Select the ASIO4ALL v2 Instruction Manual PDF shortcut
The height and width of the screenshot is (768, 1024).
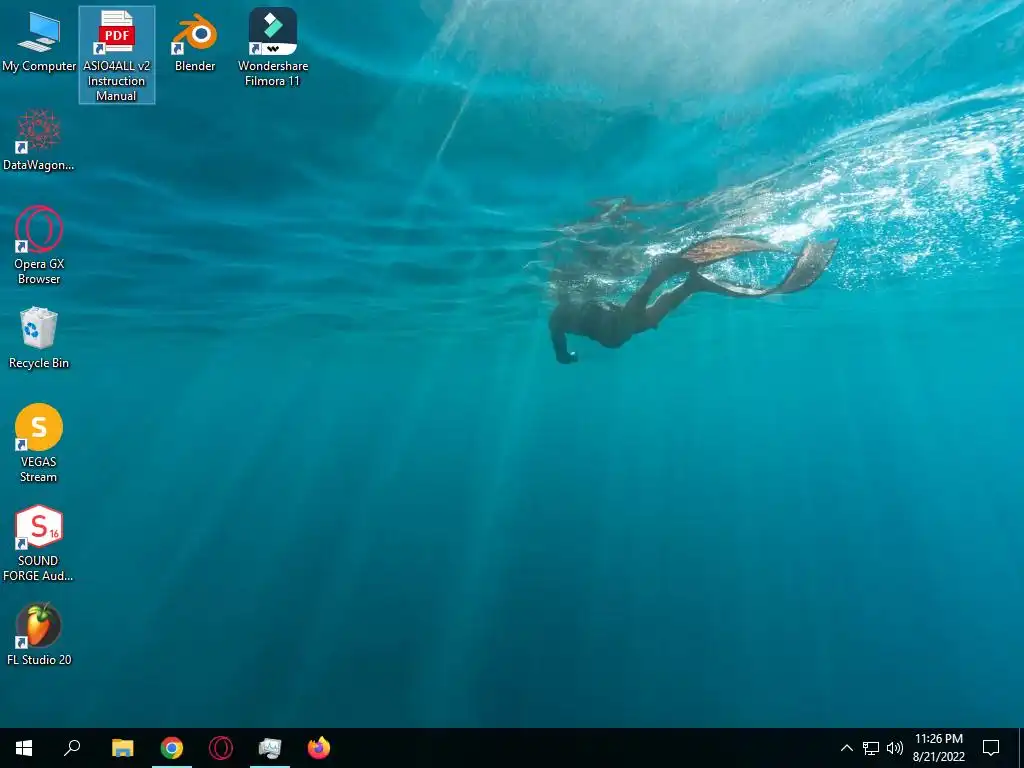117,55
